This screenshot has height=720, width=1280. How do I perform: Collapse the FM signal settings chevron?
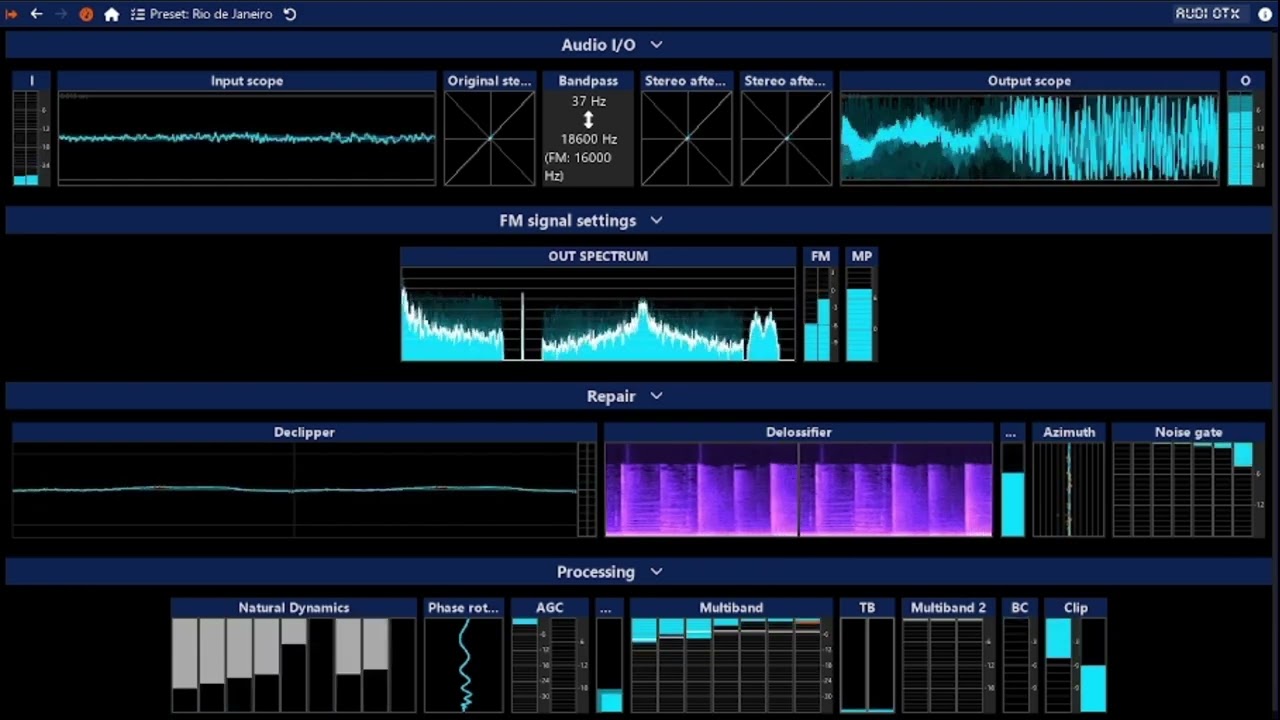[x=656, y=221]
